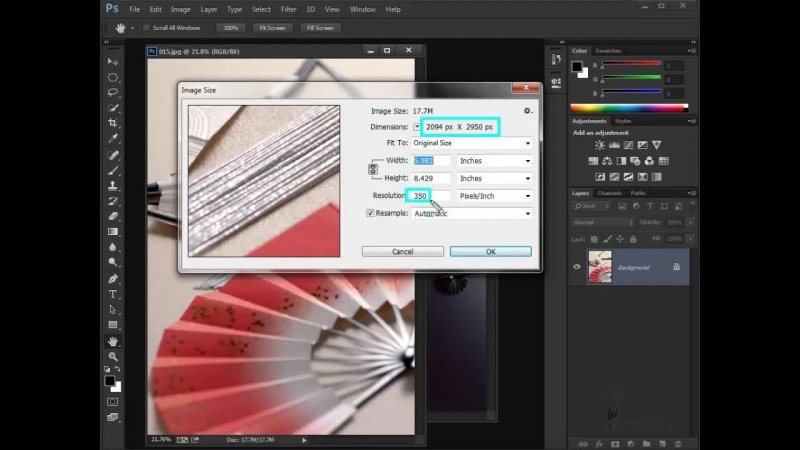Viewport: 800px width, 450px height.
Task: Open the Image Size gear settings
Action: point(527,111)
